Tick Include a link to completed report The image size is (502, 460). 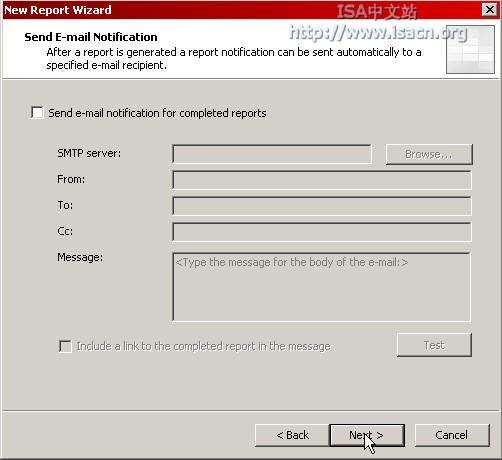[65, 346]
